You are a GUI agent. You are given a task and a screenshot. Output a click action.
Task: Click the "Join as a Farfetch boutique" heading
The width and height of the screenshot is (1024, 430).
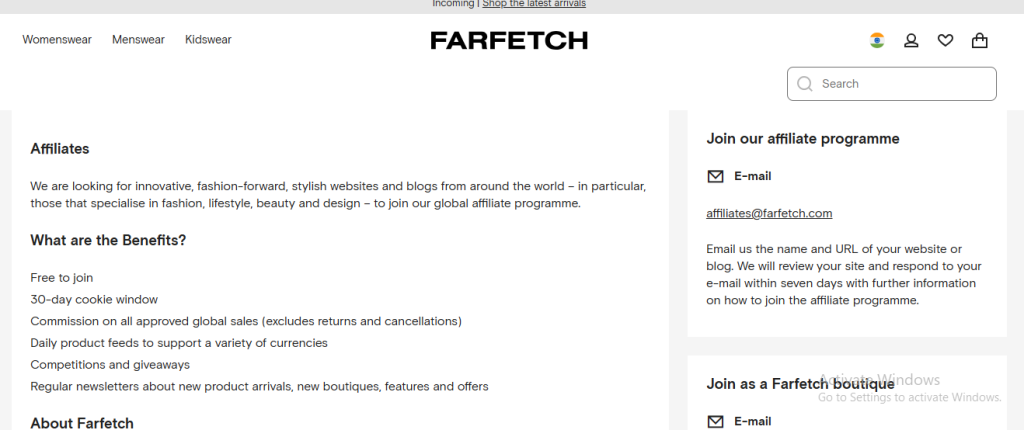tap(800, 383)
